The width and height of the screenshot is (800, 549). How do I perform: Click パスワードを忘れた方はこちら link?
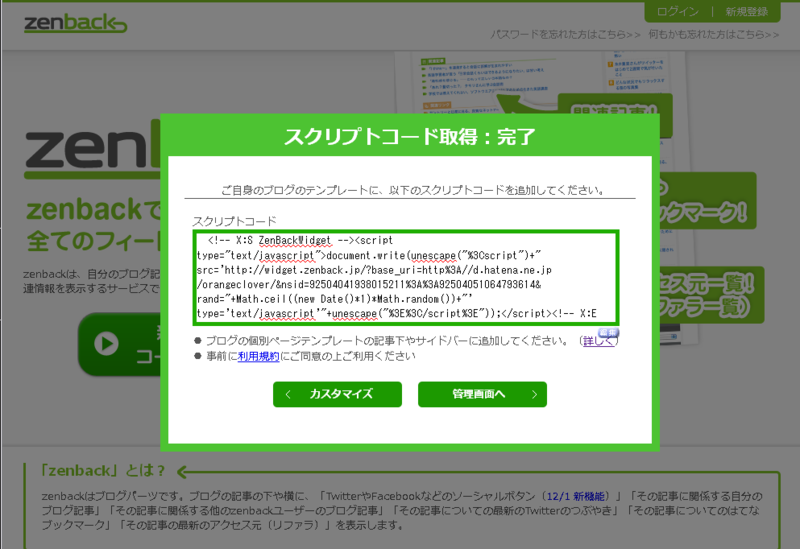(565, 34)
